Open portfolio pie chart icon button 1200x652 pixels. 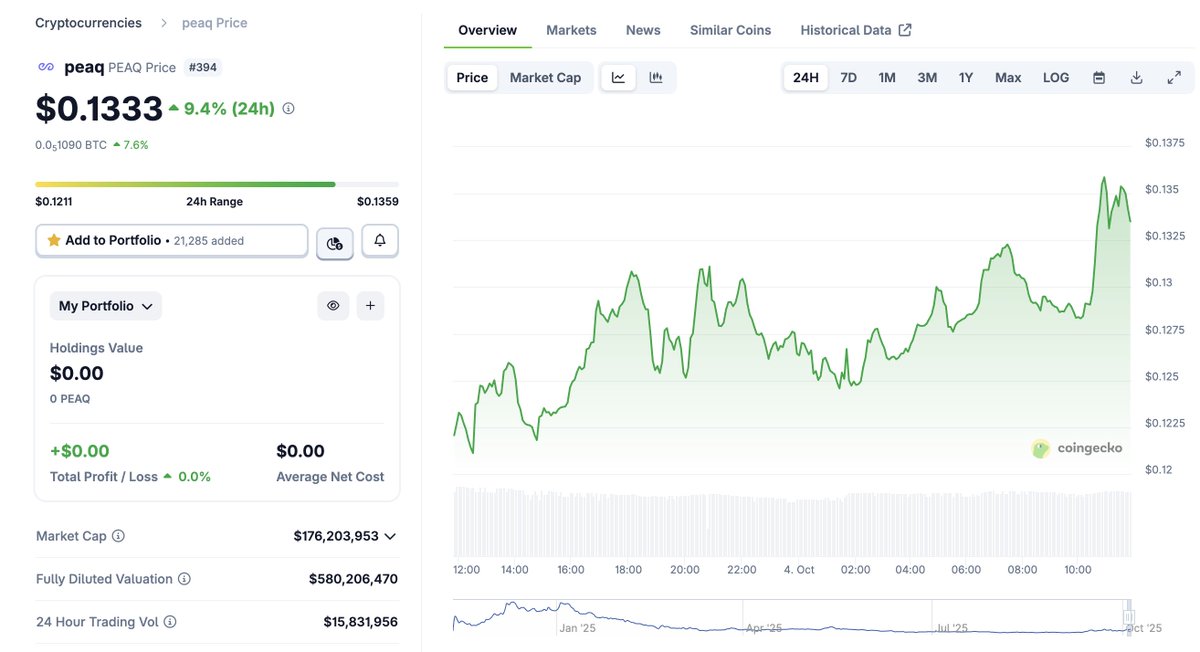coord(335,242)
